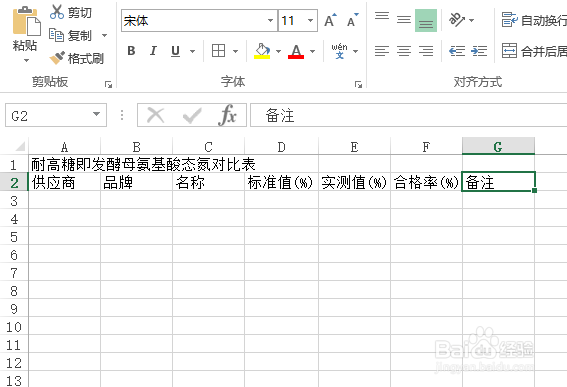Click the text orientation icon
Screen dimensions: 567x387
457,20
